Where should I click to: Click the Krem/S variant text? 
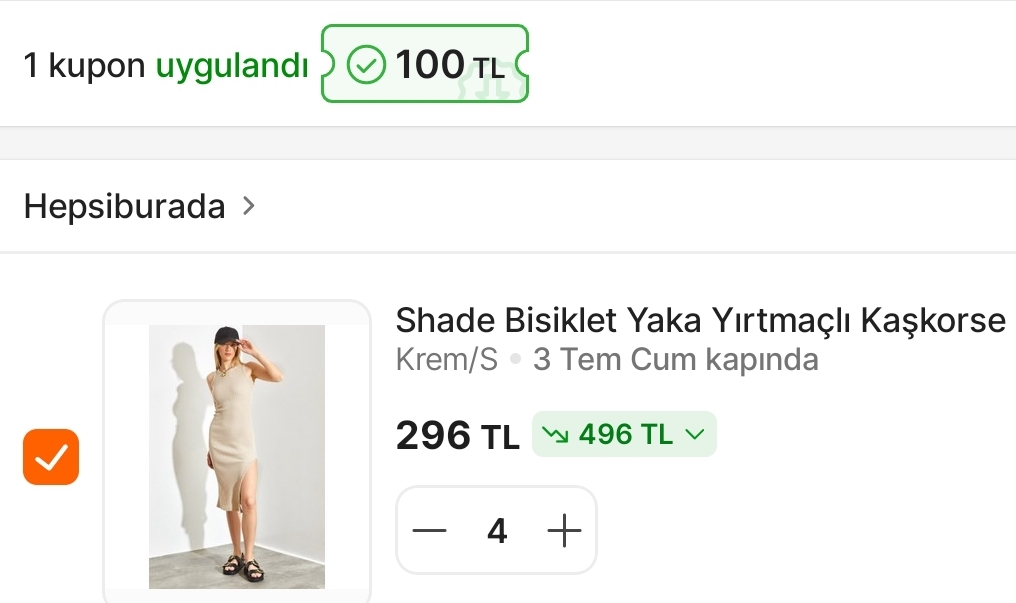tap(447, 359)
